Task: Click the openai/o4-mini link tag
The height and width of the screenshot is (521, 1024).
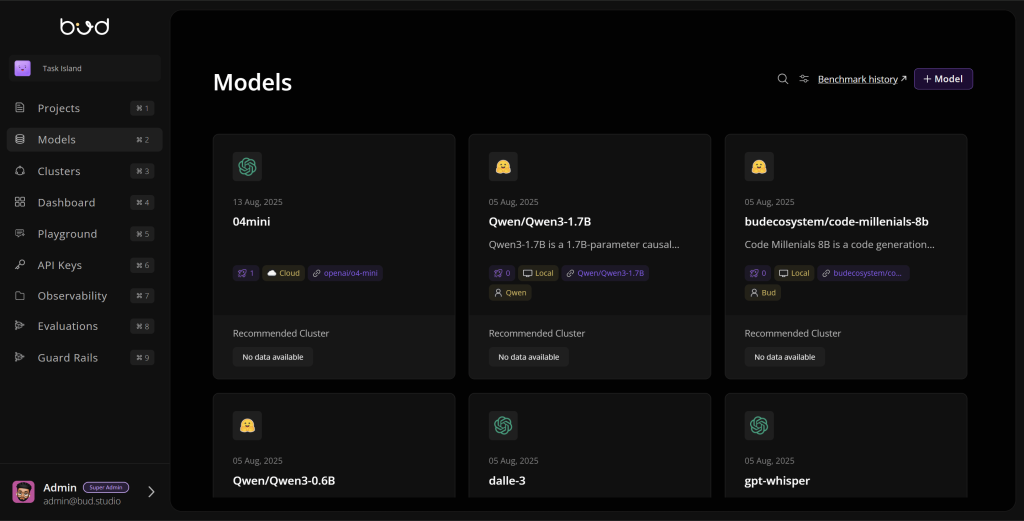Action: click(345, 273)
